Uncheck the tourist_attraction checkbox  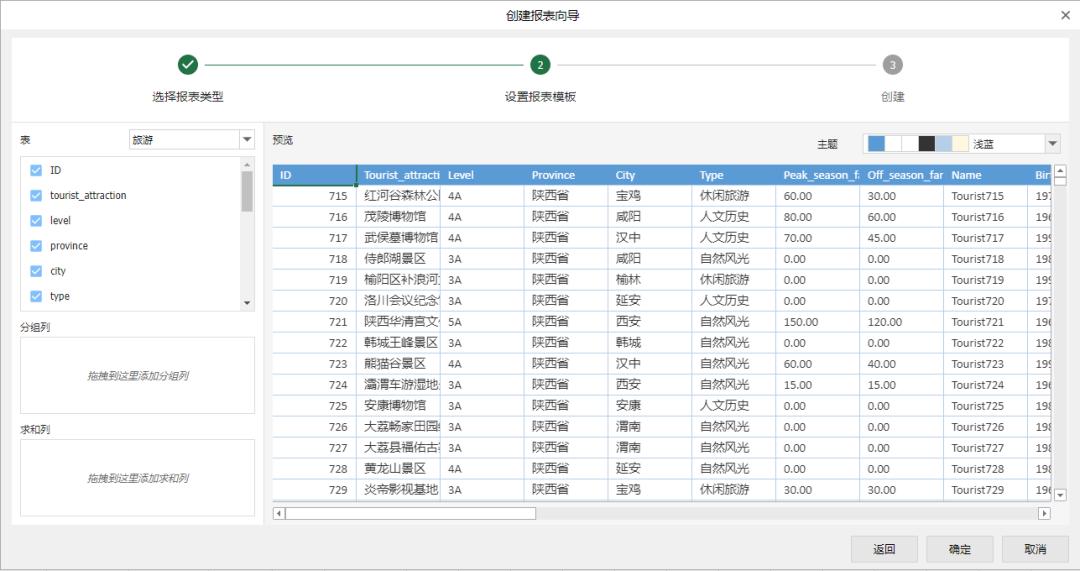[x=37, y=196]
